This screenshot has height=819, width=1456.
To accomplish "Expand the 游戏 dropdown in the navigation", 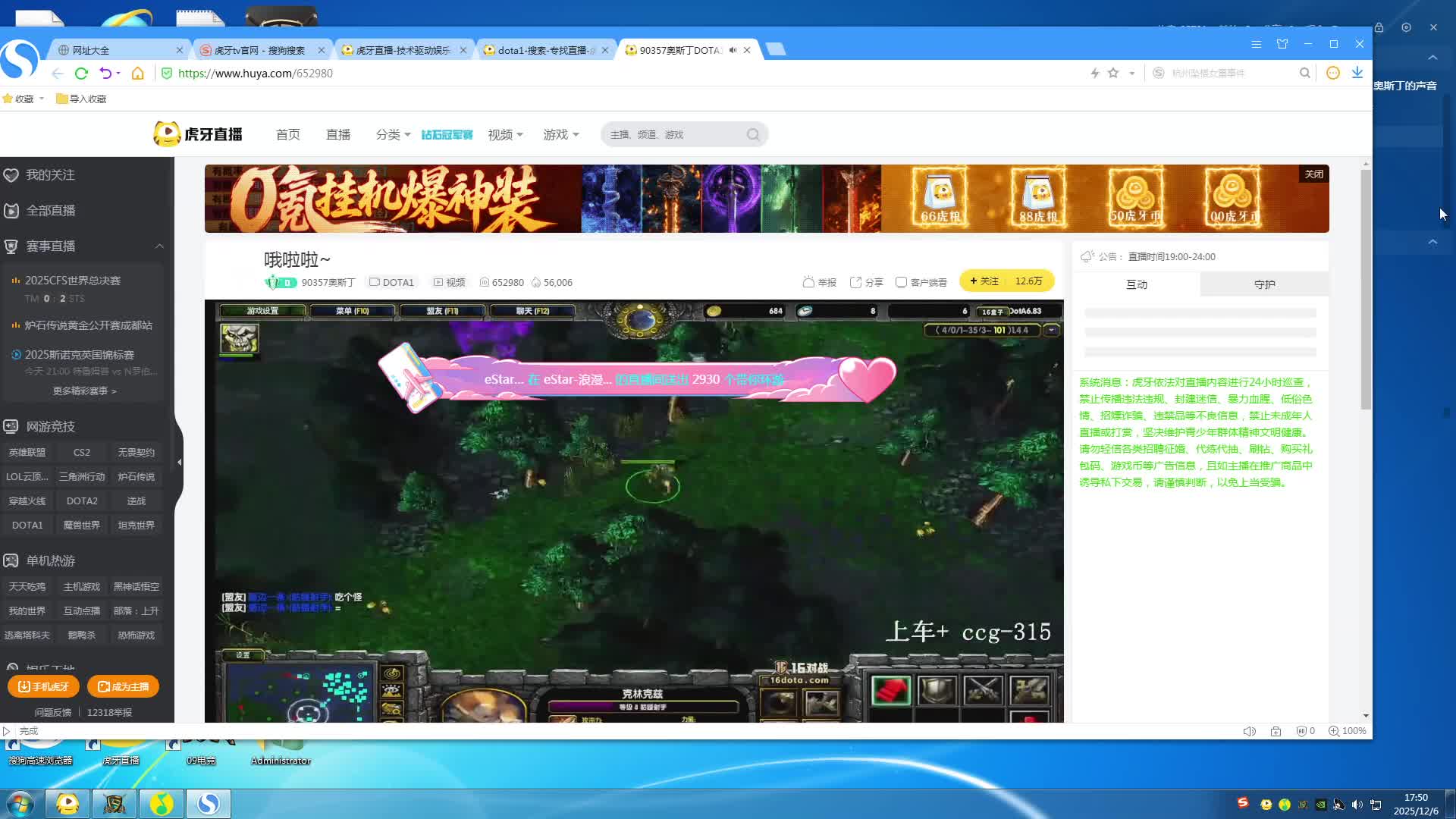I will tap(560, 135).
